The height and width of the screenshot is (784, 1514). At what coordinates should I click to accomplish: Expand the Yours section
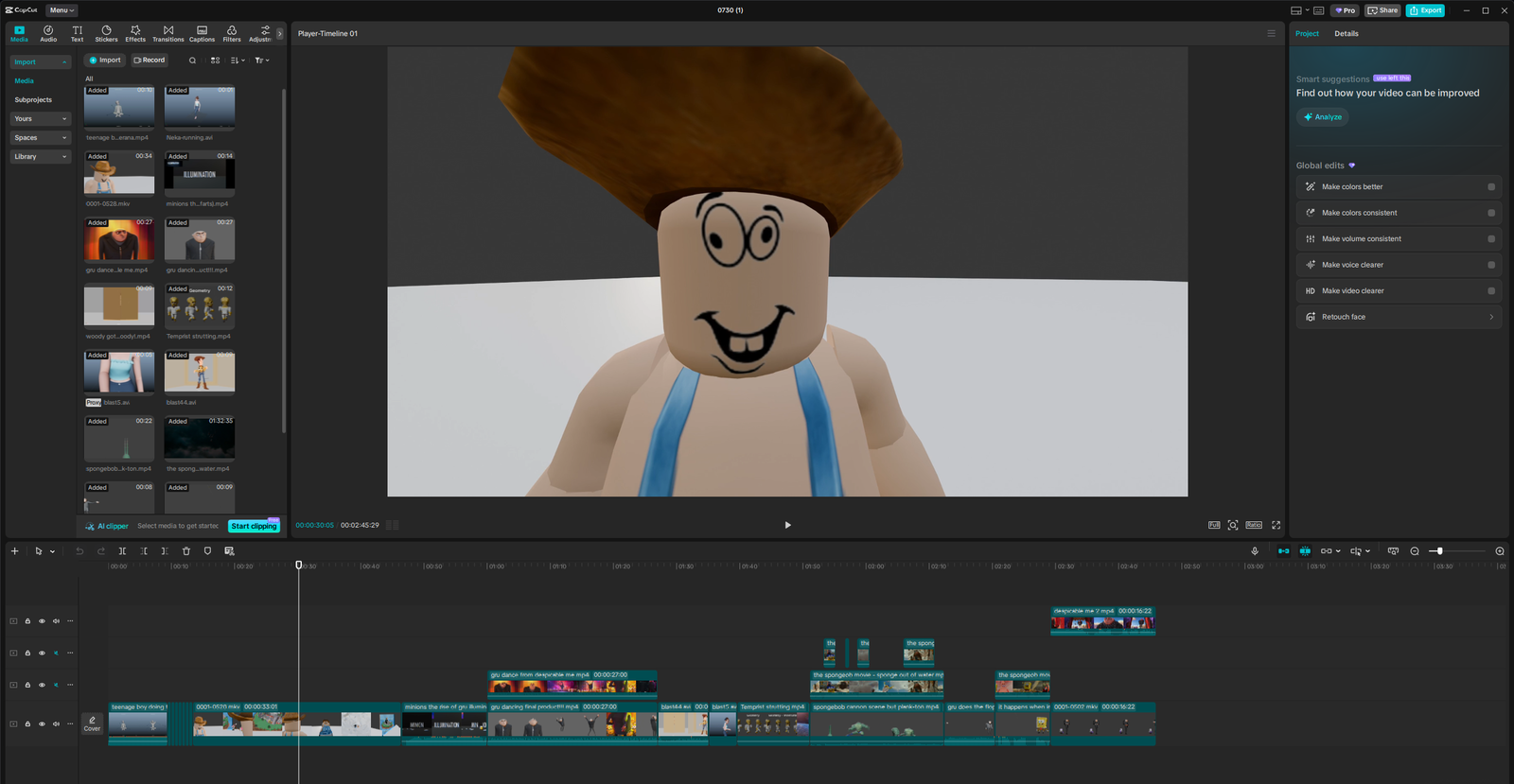(x=41, y=119)
